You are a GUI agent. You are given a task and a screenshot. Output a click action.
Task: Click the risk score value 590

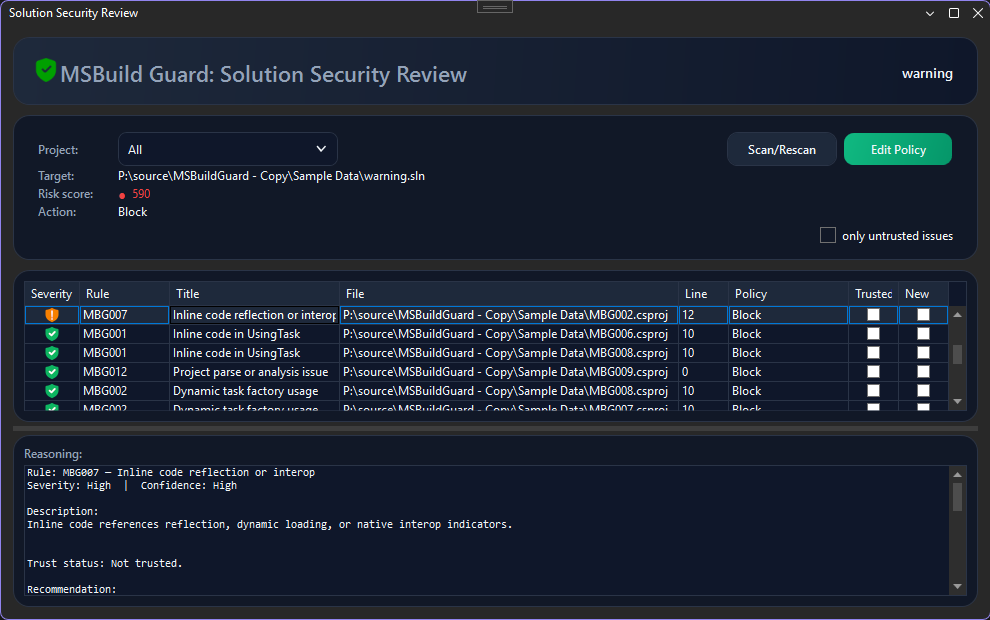pyautogui.click(x=141, y=194)
